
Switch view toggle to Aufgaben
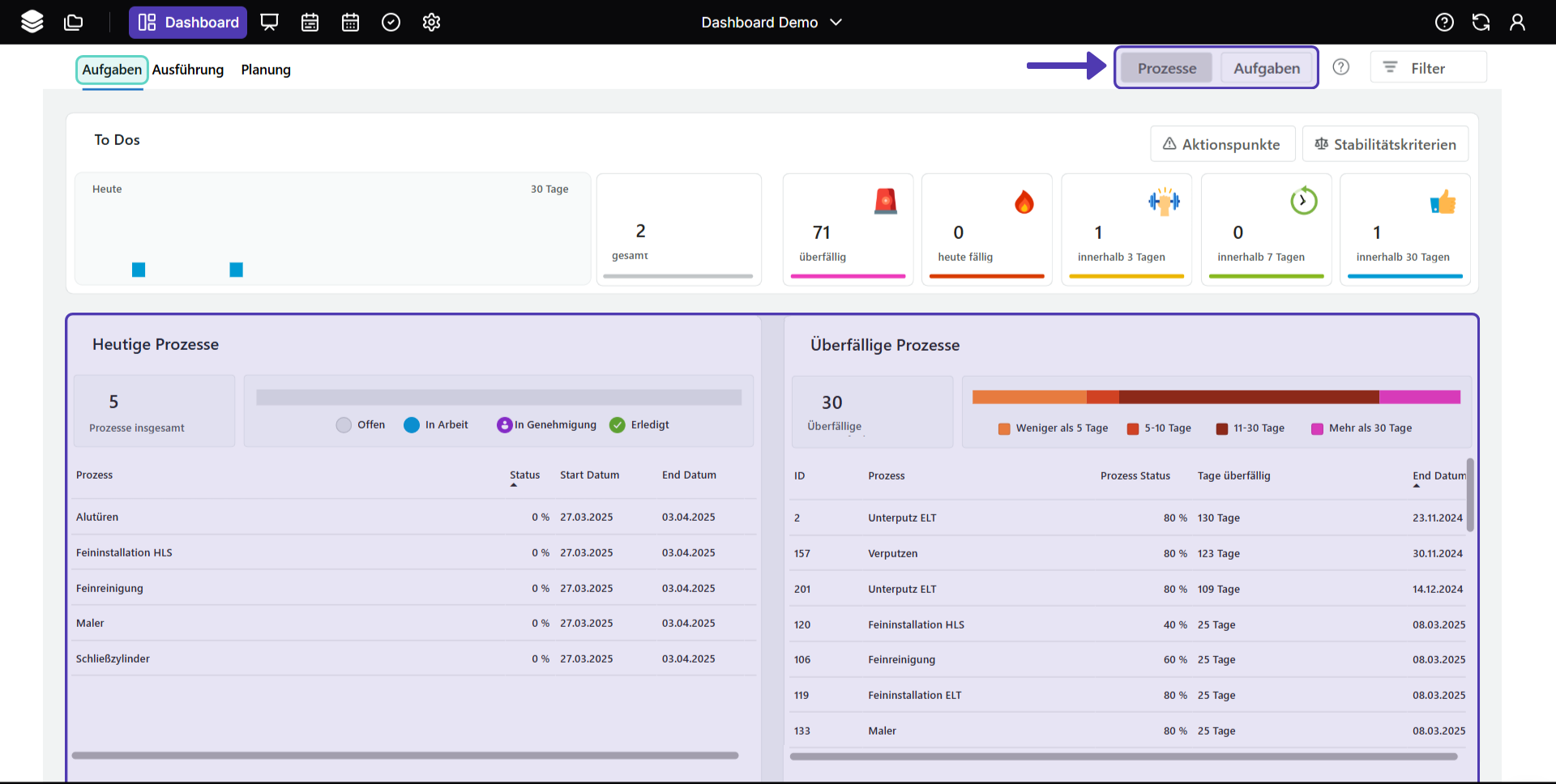point(1266,68)
